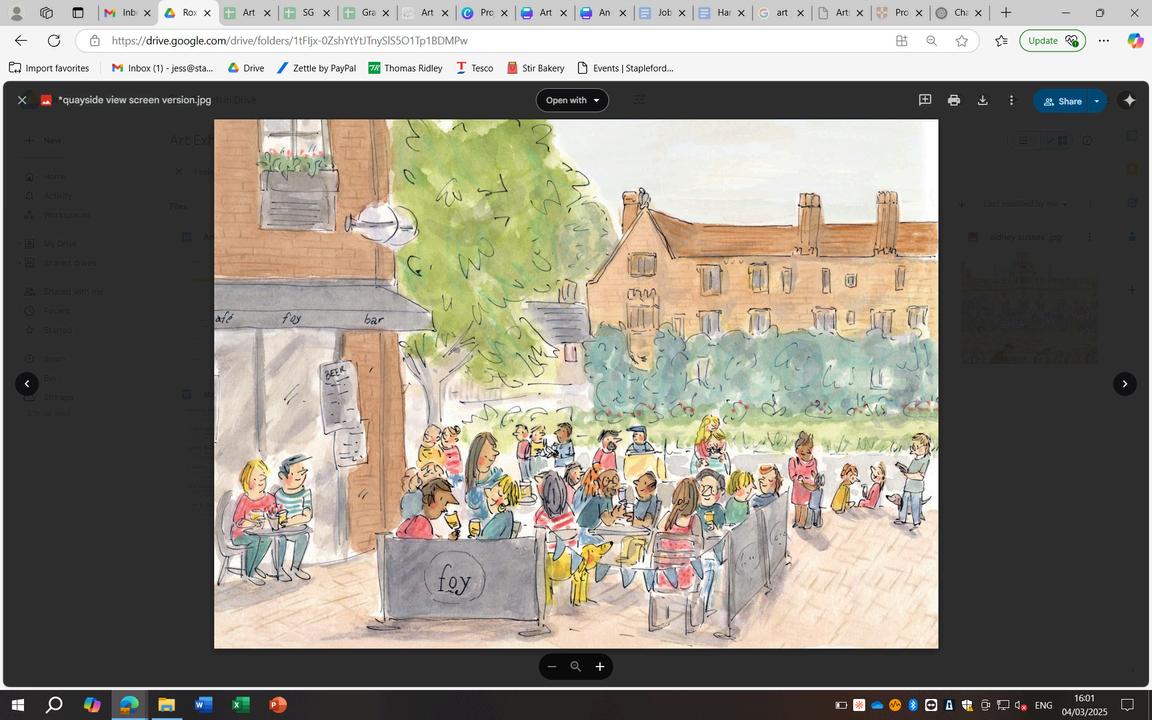Click the browser back arrow

[x=21, y=40]
